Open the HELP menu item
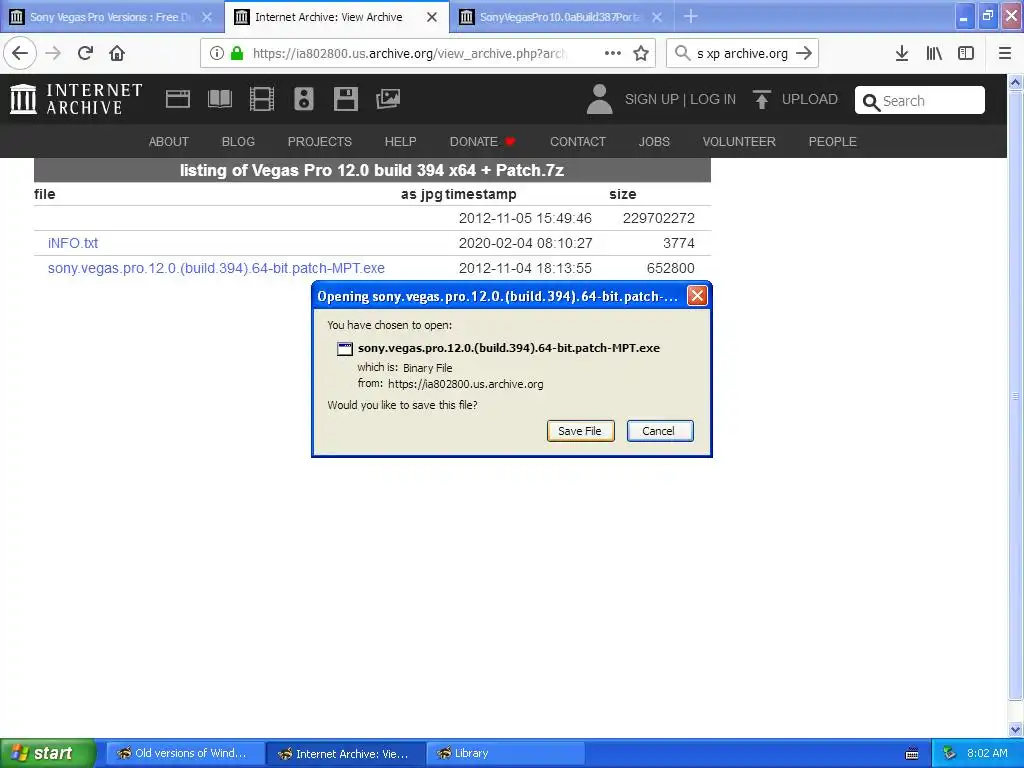This screenshot has width=1024, height=768. pyautogui.click(x=400, y=142)
